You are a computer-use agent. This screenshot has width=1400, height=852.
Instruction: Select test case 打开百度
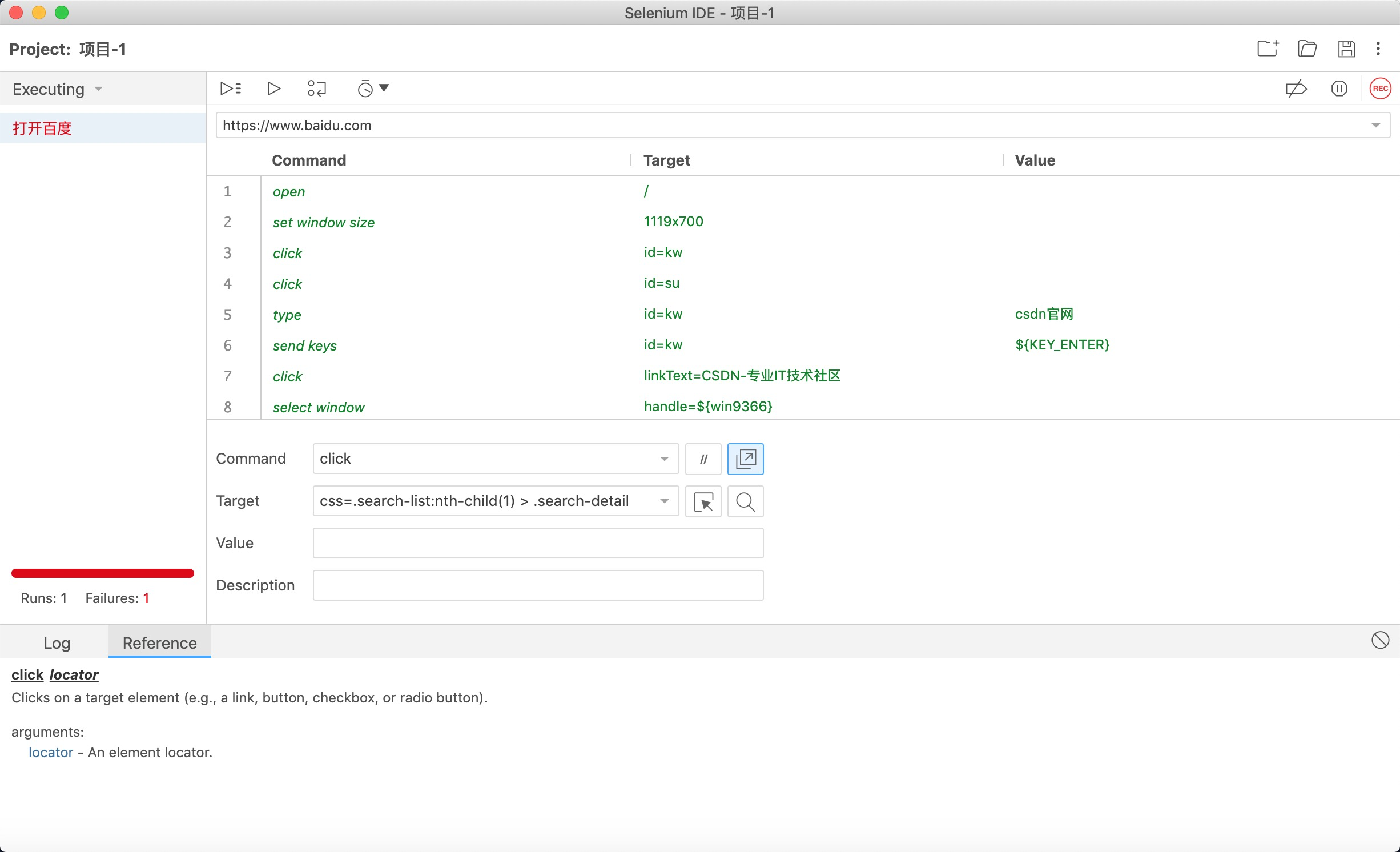(103, 128)
